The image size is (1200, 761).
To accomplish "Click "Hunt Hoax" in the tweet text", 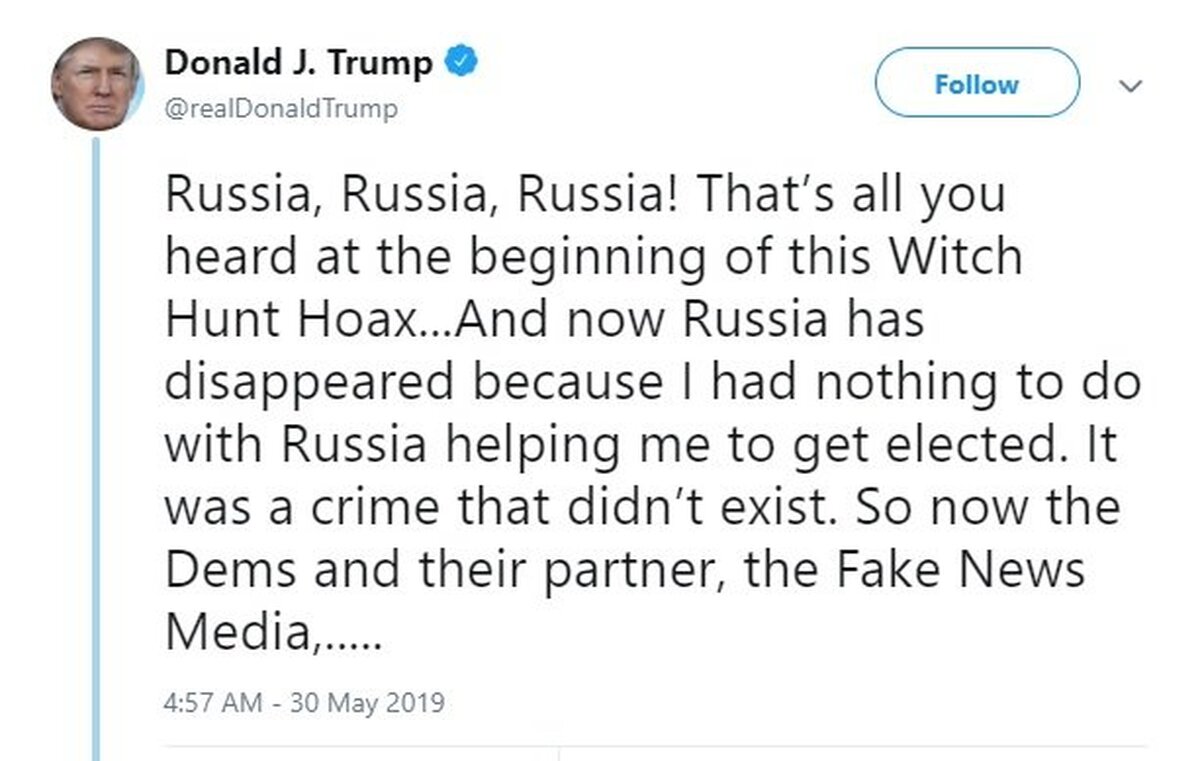I will 289,320.
